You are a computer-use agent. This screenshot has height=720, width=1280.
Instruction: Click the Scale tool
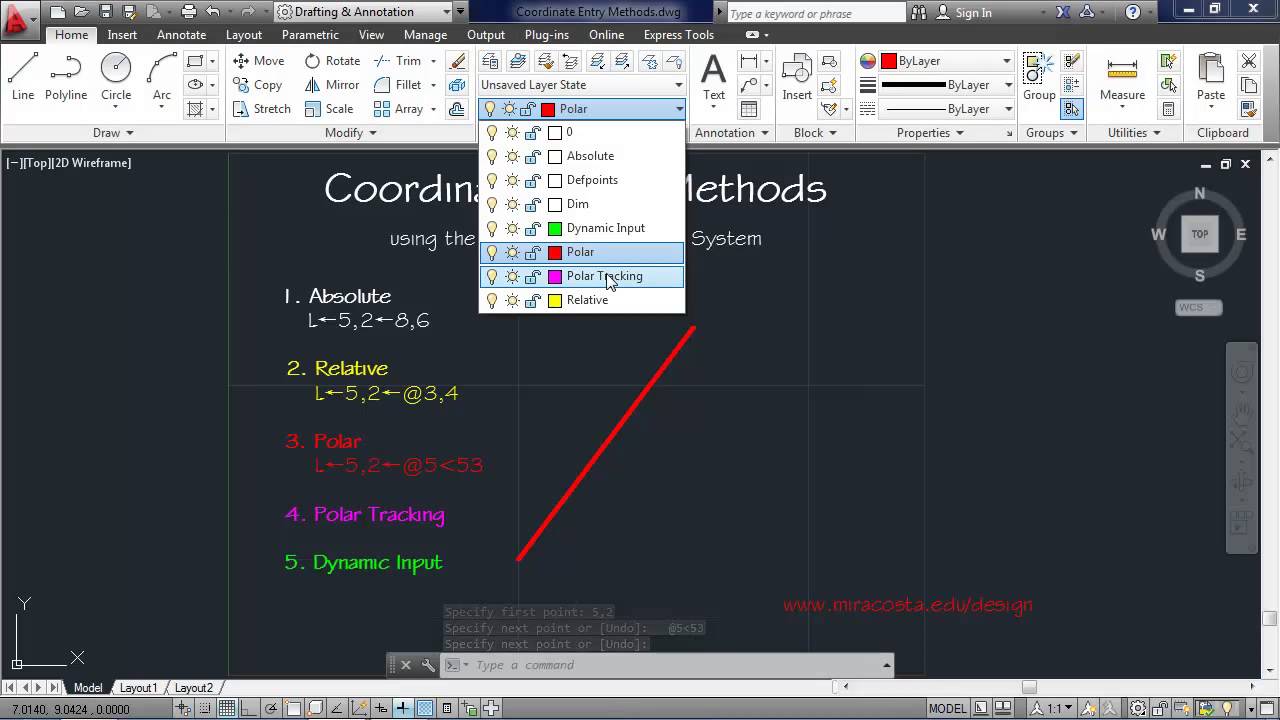(329, 109)
